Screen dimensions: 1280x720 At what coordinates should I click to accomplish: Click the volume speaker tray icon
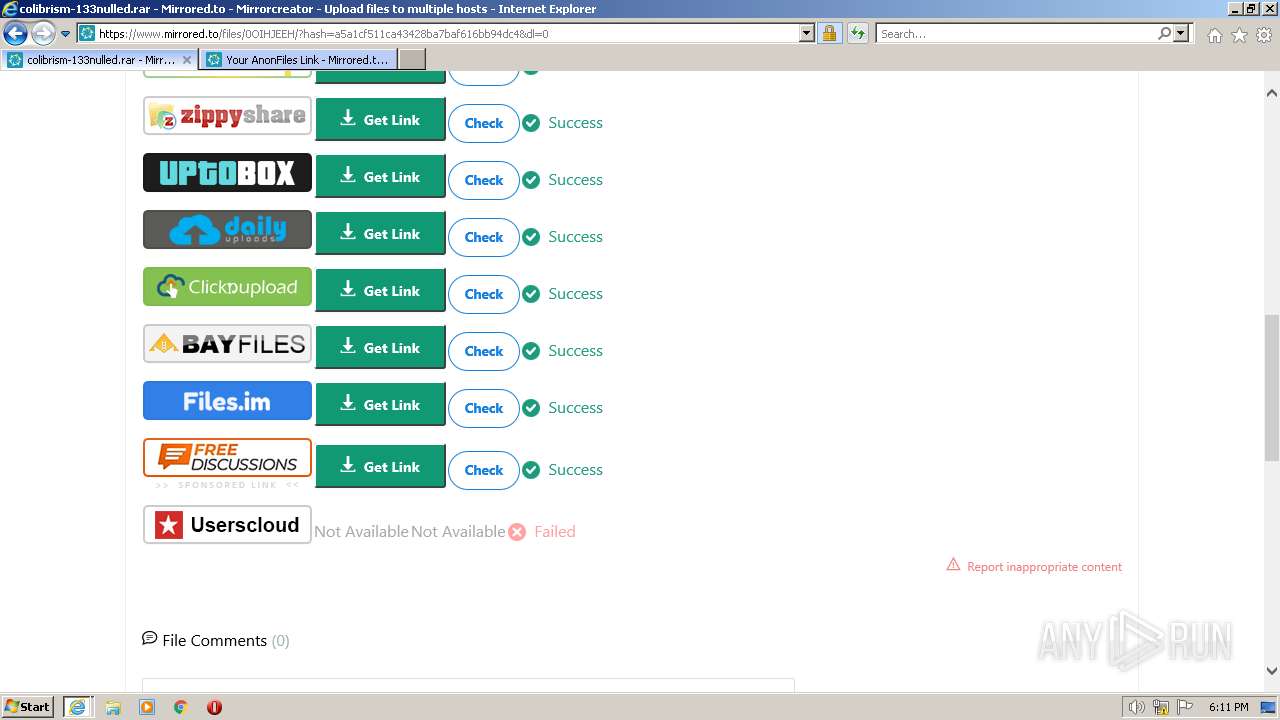click(x=1137, y=707)
